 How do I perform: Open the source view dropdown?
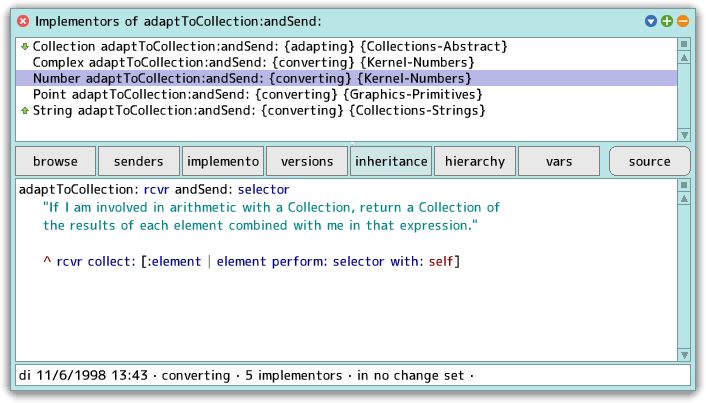point(649,161)
